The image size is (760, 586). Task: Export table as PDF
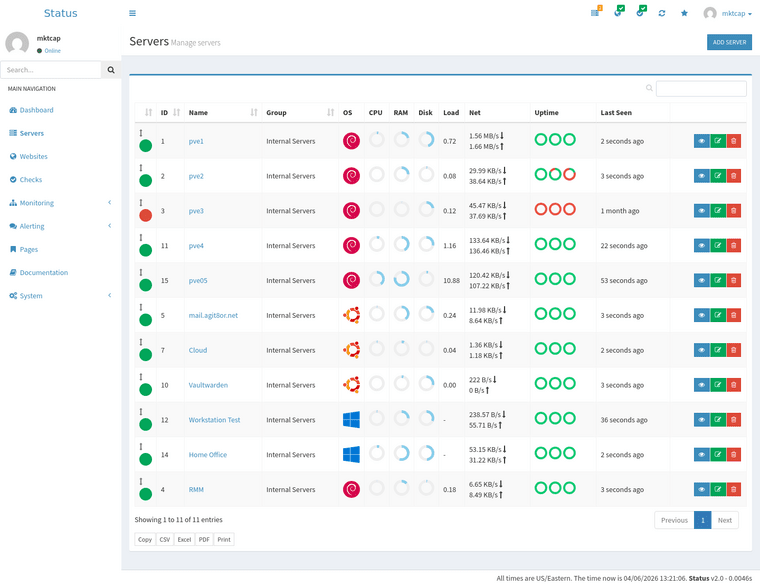[x=204, y=539]
